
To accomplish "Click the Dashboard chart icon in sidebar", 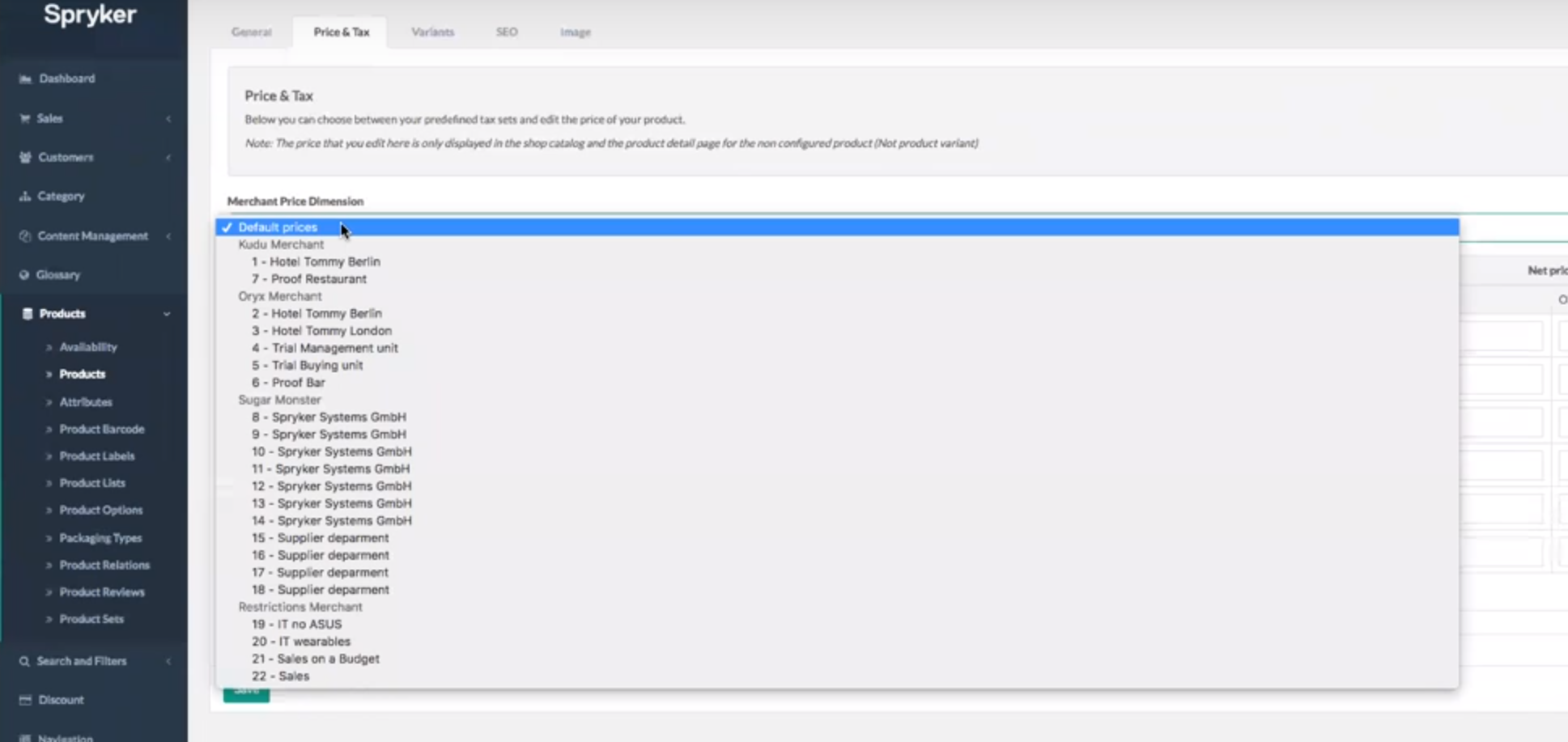I will 25,79.
